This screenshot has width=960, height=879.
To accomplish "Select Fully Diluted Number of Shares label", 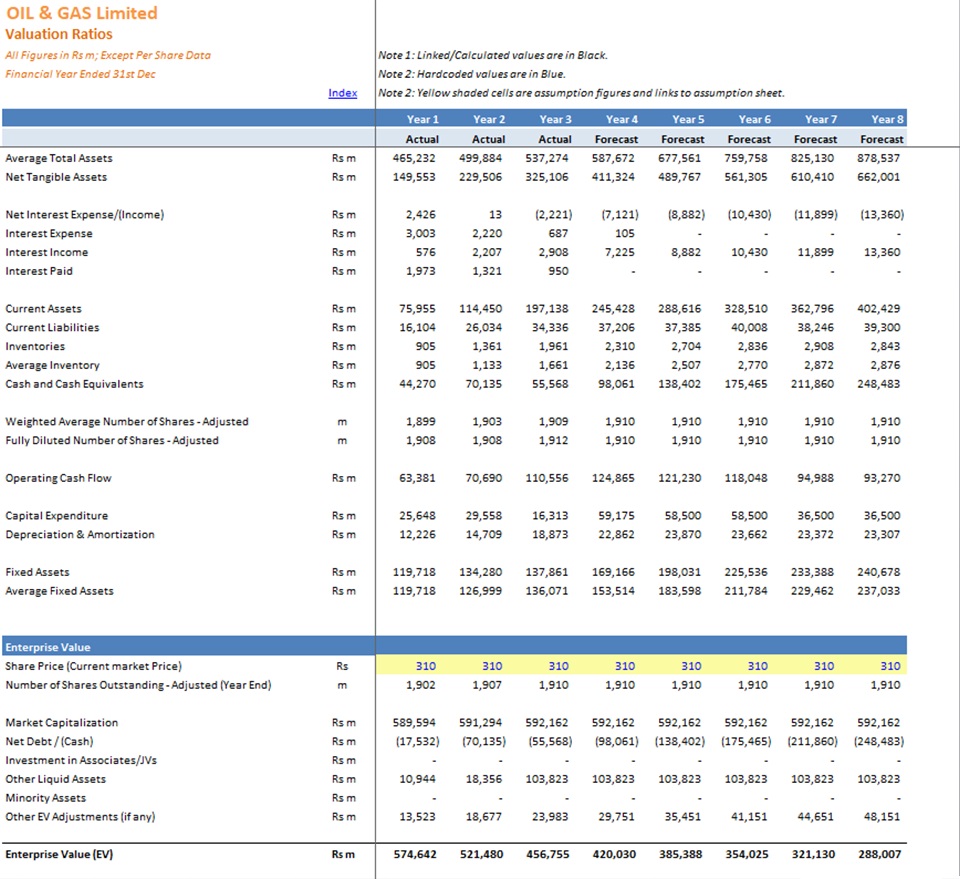I will 111,441.
